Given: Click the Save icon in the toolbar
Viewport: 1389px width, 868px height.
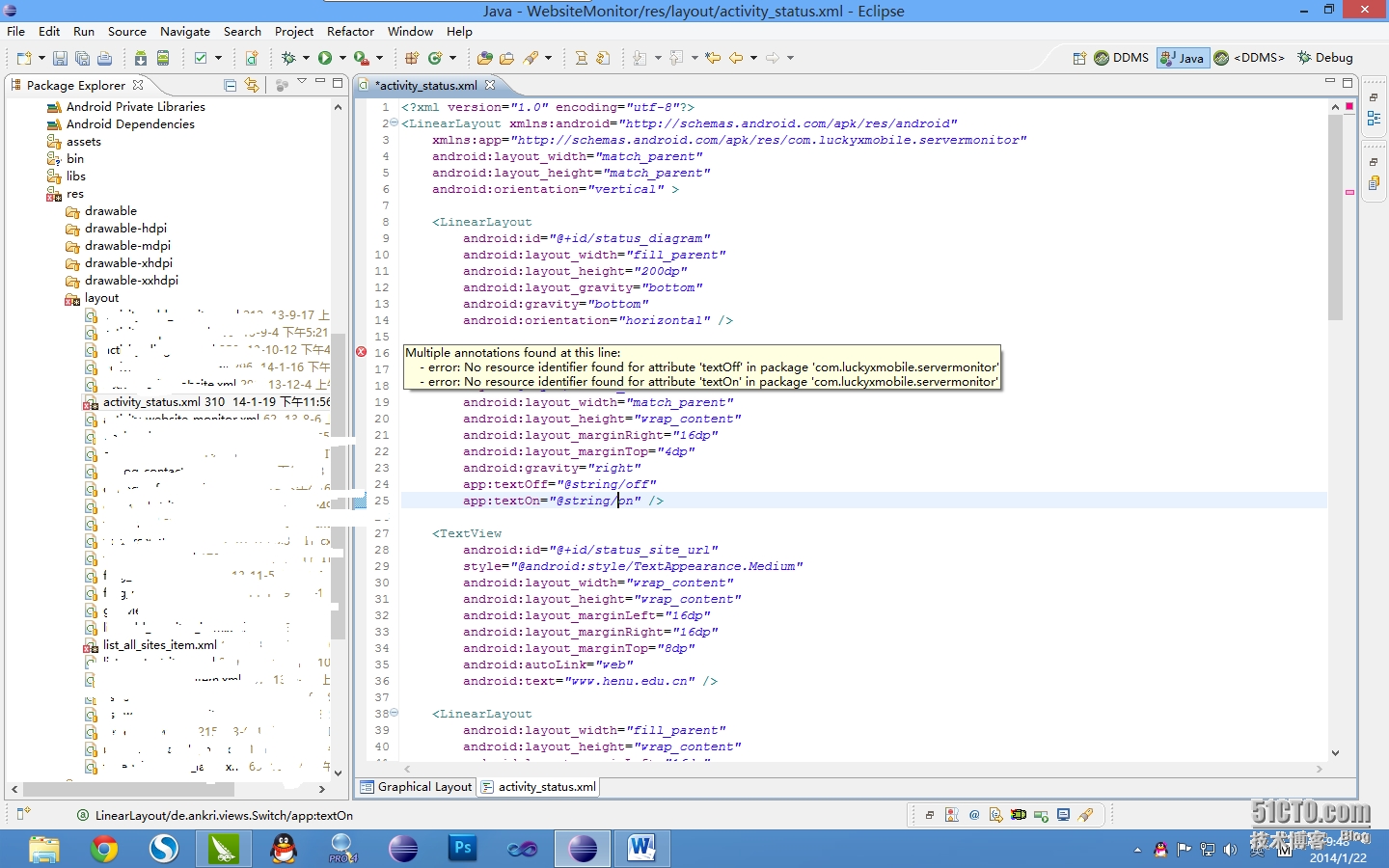Looking at the screenshot, I should coord(60,58).
